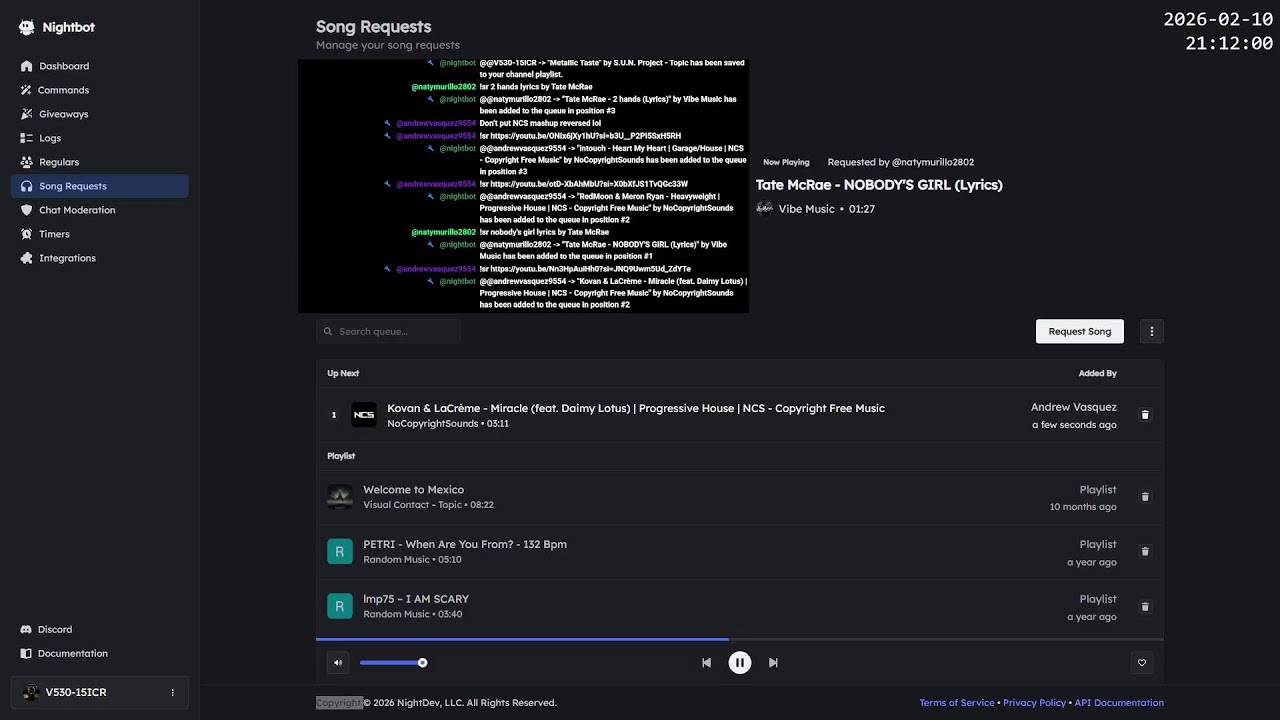The height and width of the screenshot is (720, 1280).
Task: Click the Timers hourglass icon
Action: click(27, 234)
